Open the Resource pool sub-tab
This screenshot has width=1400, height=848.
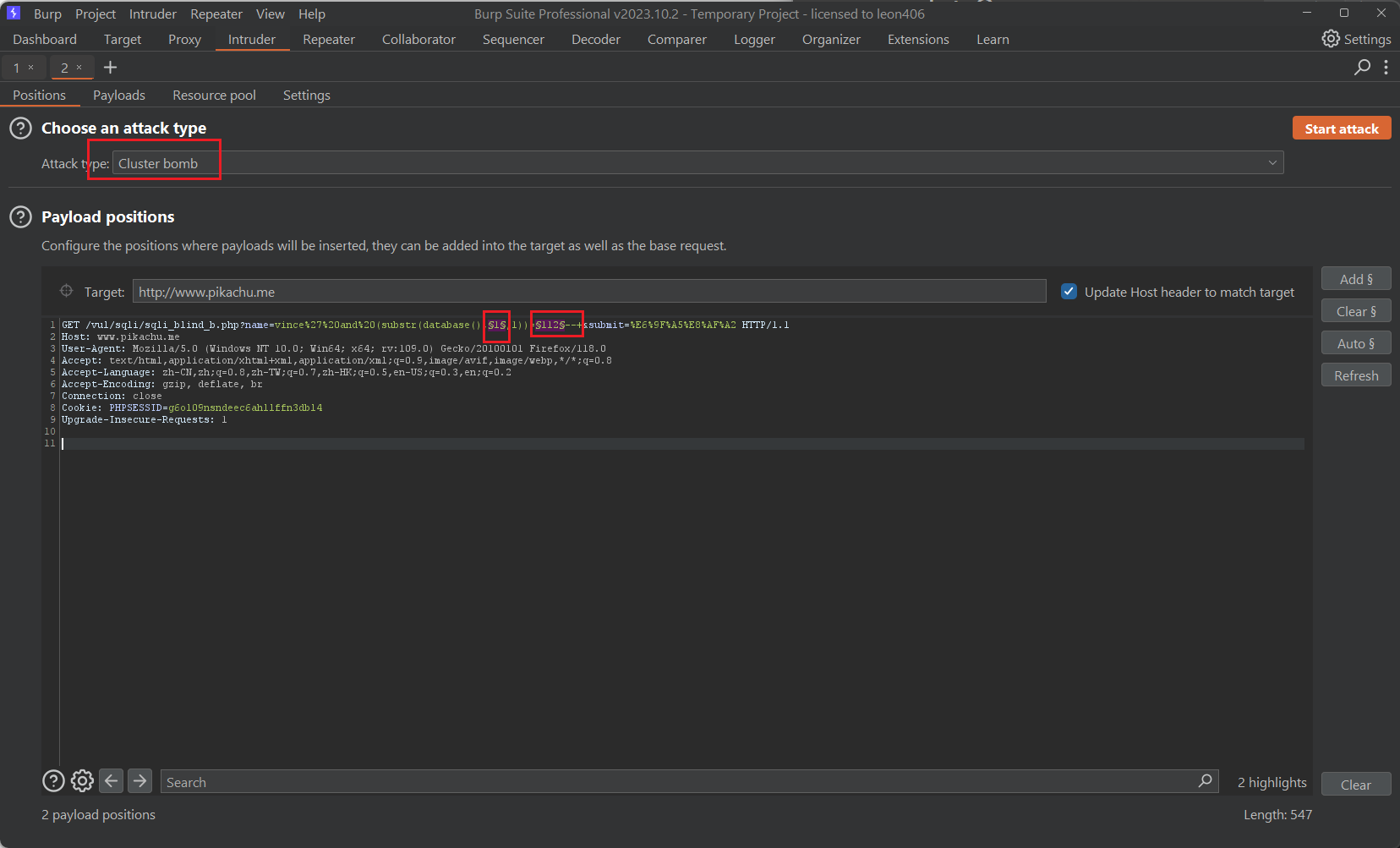click(214, 96)
